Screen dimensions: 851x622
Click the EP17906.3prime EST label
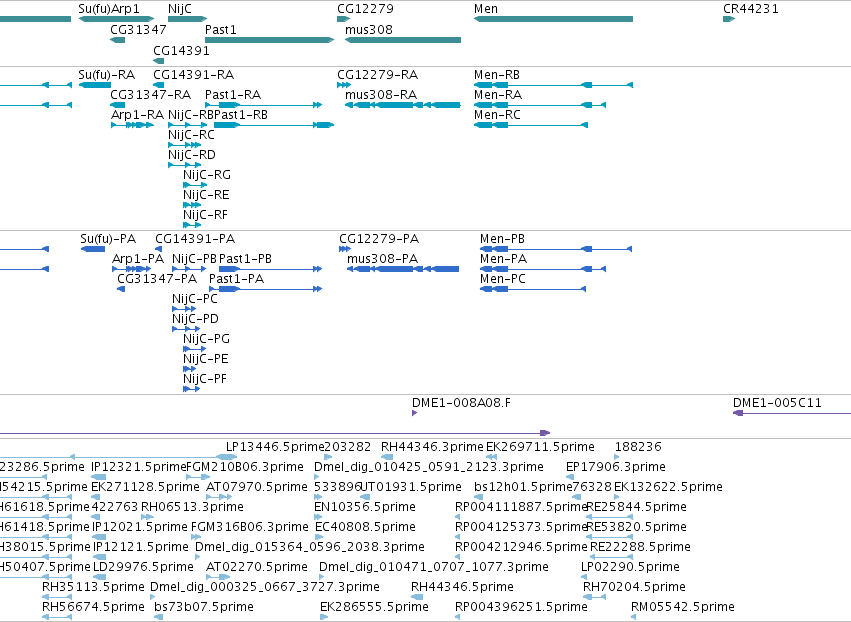[615, 467]
